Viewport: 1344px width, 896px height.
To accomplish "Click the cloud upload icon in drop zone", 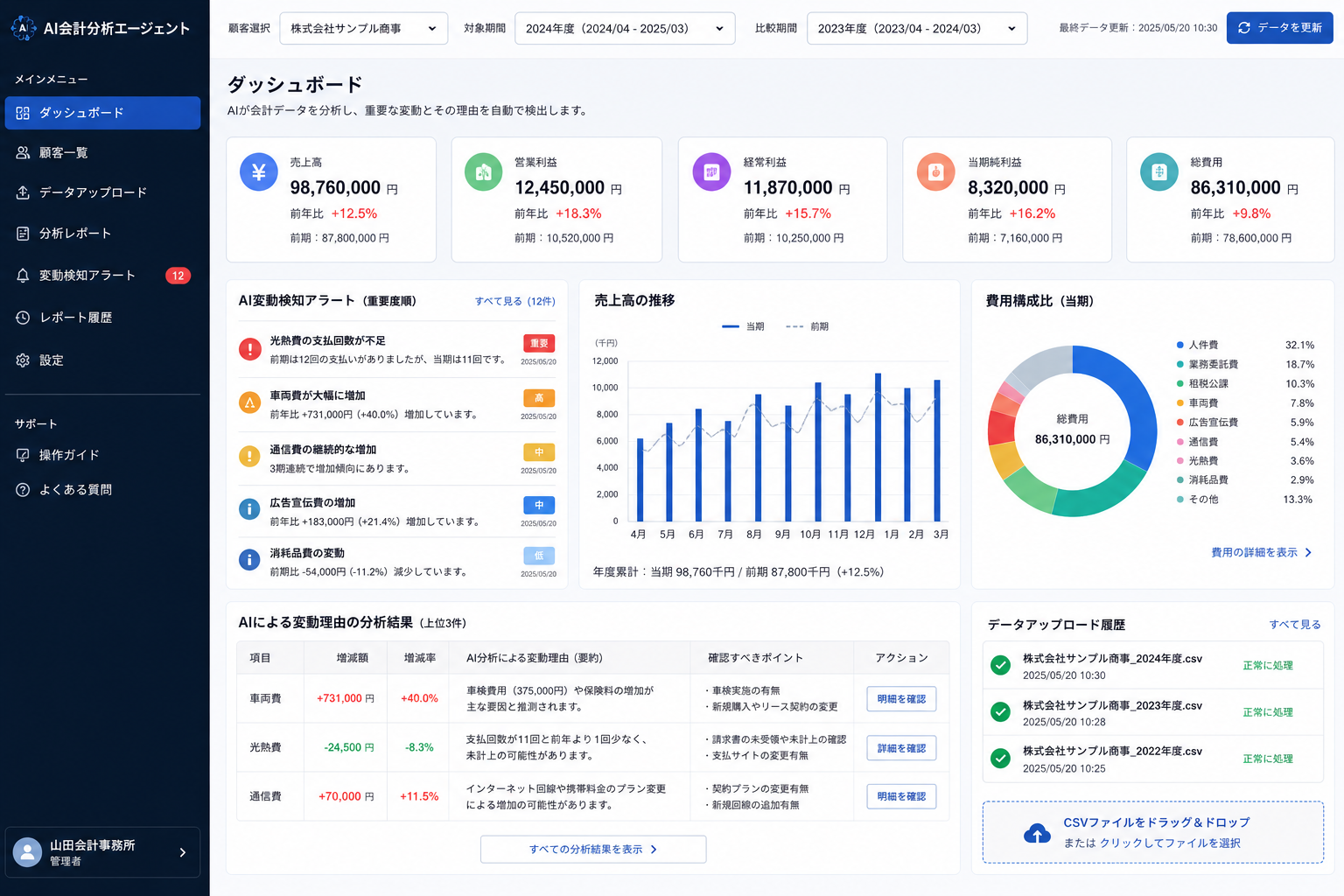I will 1037,833.
